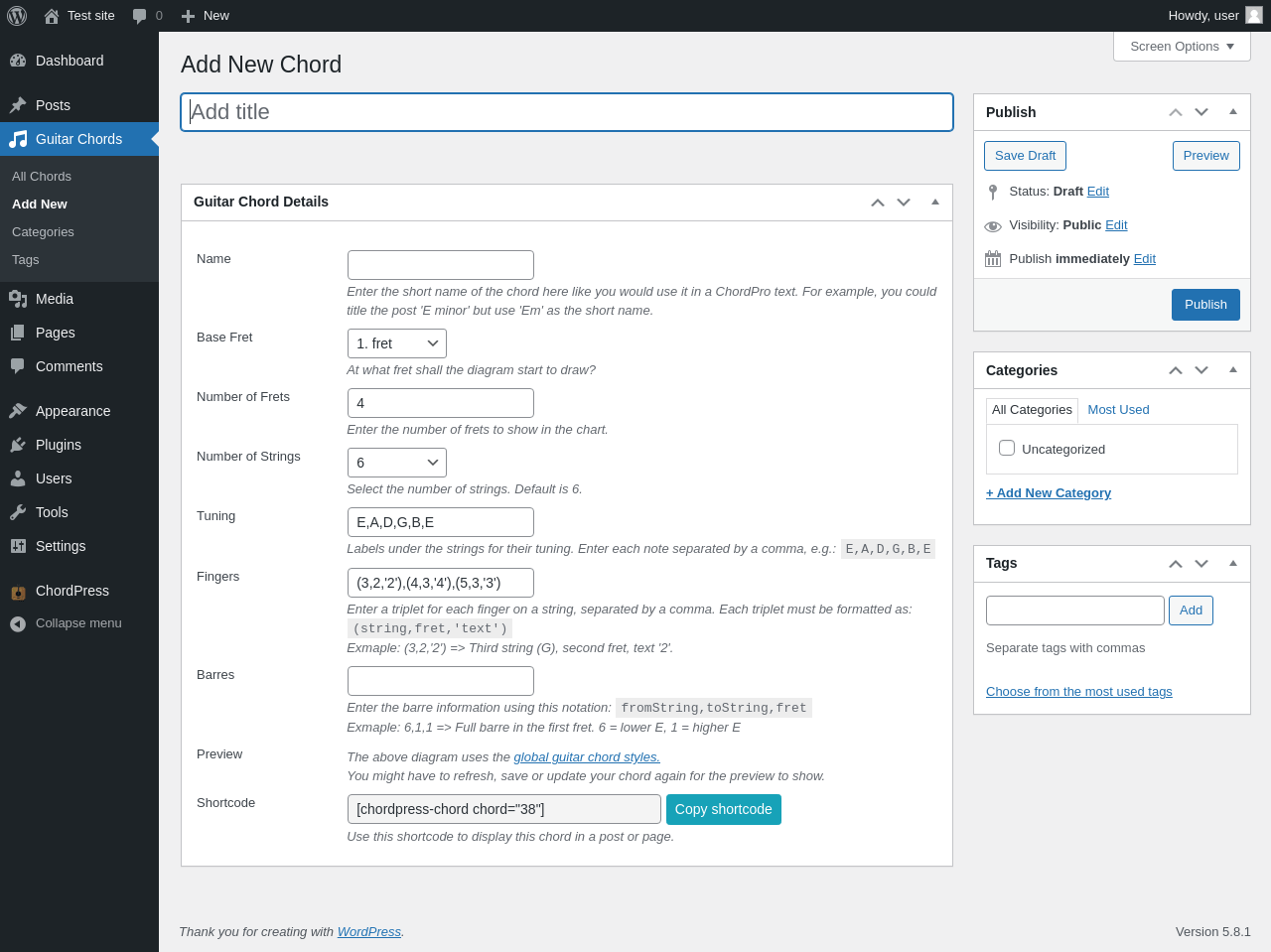Collapse the Publish panel toggle
The image size is (1271, 952).
tap(1233, 112)
